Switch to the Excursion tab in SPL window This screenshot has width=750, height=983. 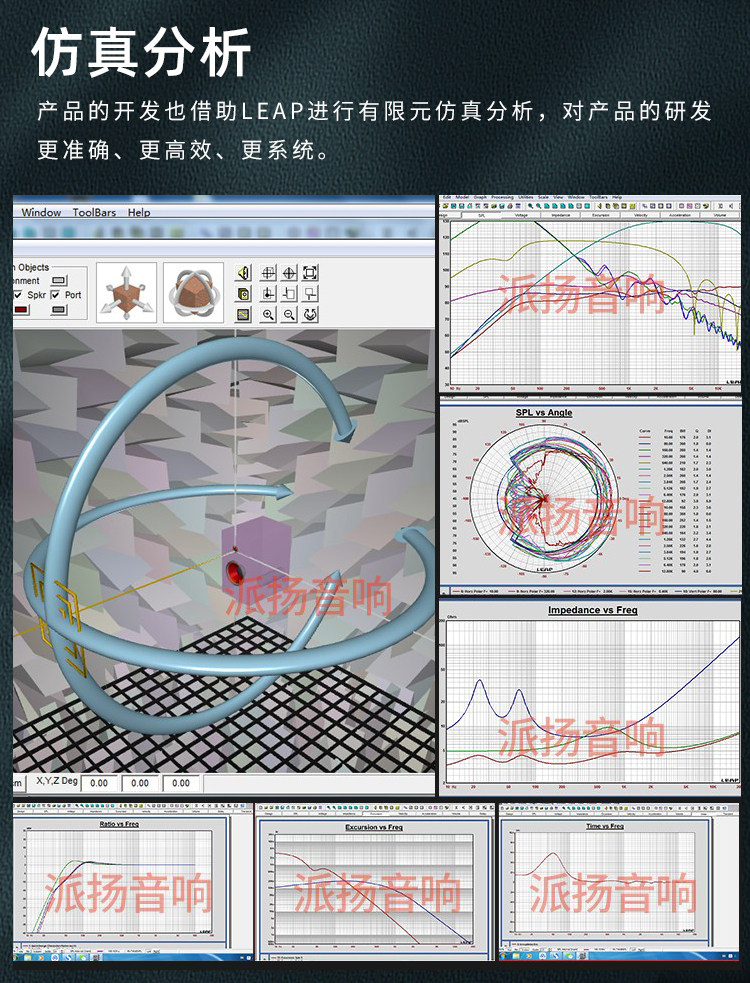point(601,215)
